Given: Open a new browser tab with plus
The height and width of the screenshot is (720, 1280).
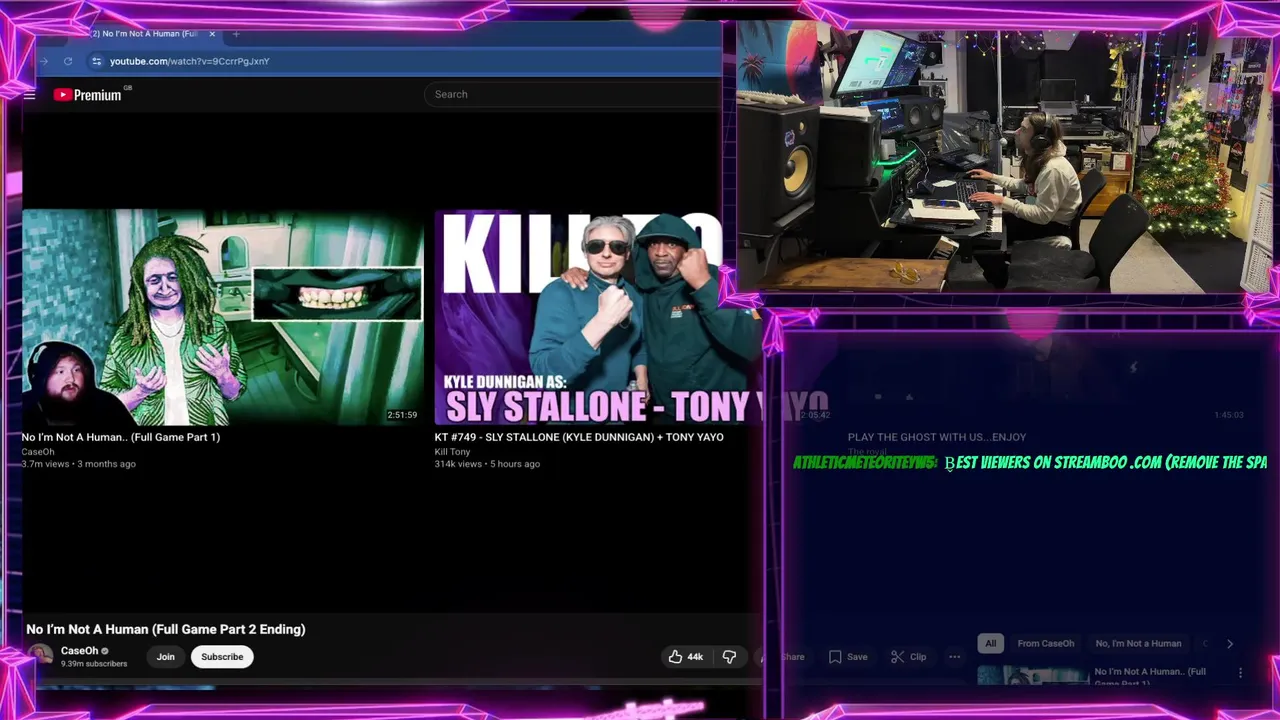Looking at the screenshot, I should click(236, 34).
